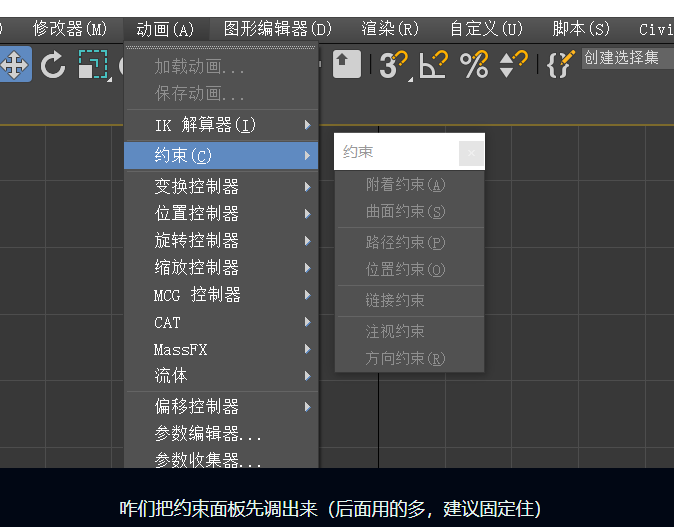Open the 渲染(R) menu

(390, 29)
